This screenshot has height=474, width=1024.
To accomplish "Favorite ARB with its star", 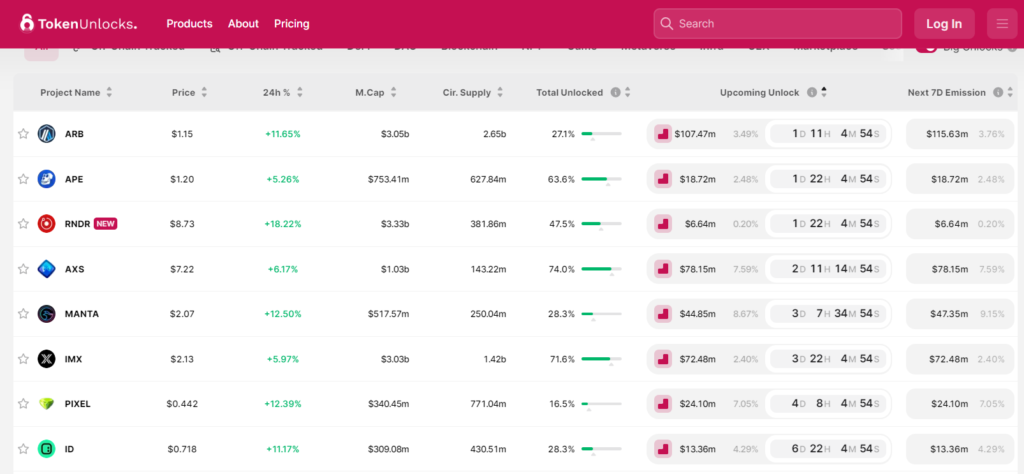I will [x=24, y=134].
